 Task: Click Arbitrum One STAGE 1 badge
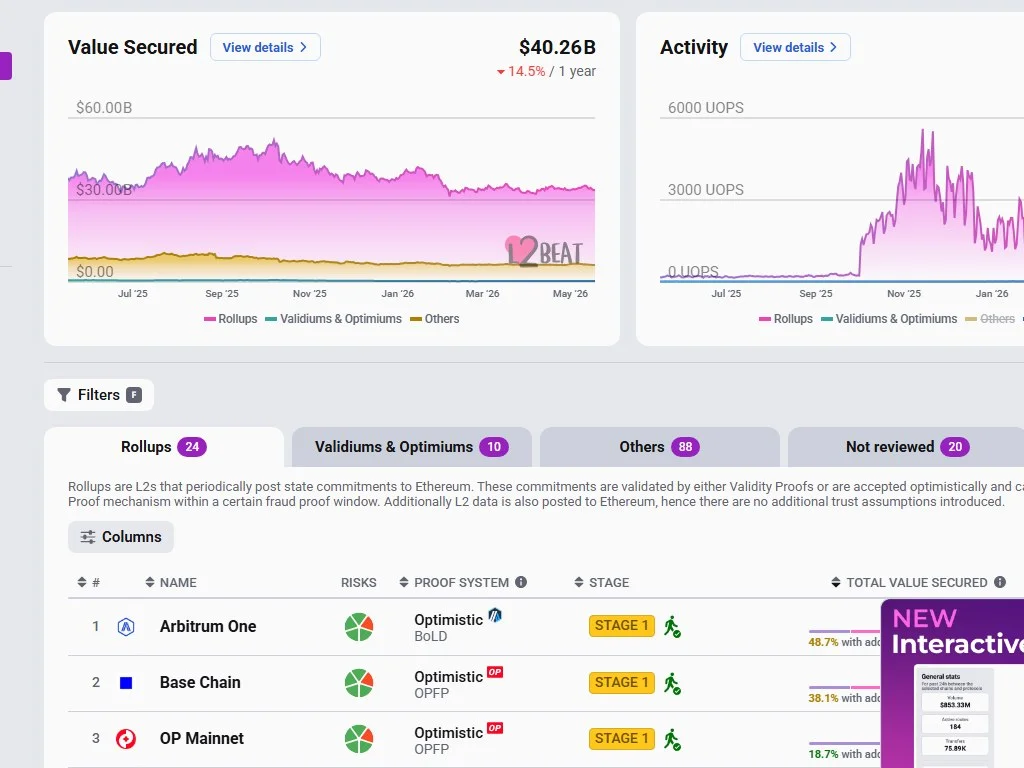pos(622,626)
